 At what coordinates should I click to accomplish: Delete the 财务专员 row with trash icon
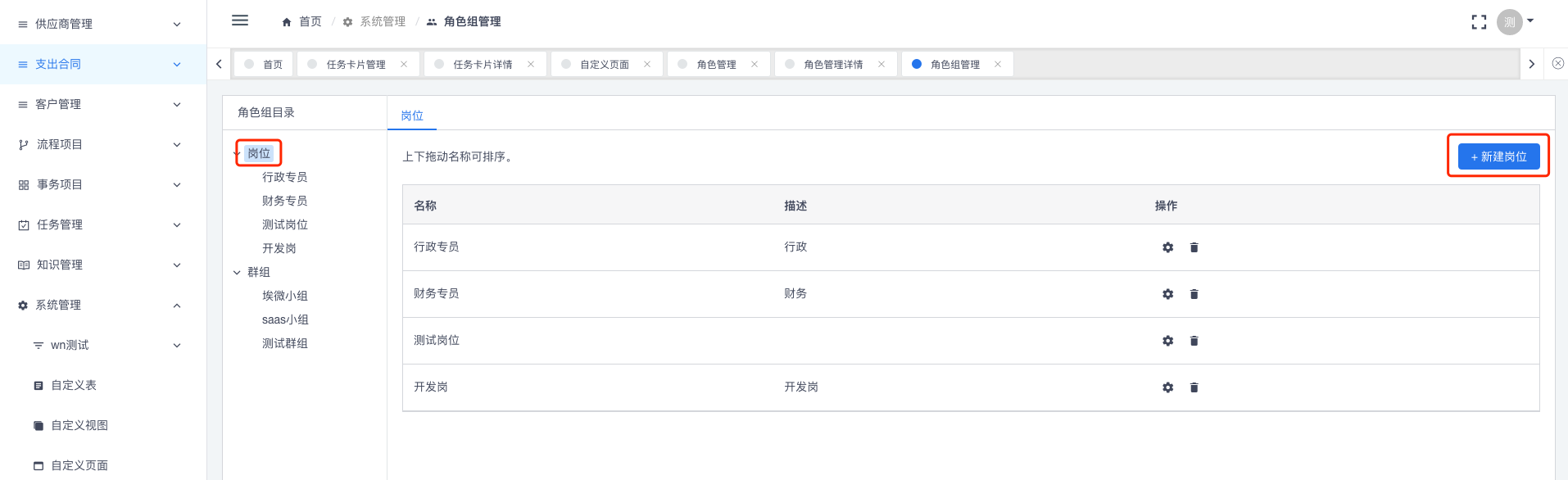click(1194, 294)
